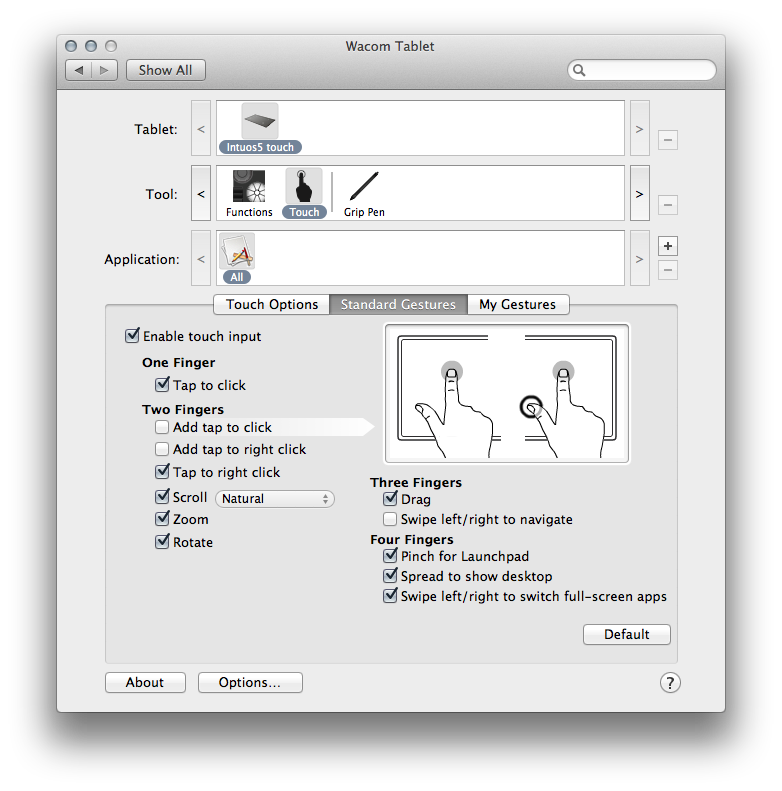The height and width of the screenshot is (791, 782).
Task: Click the gesture preview illustration
Action: tap(507, 393)
